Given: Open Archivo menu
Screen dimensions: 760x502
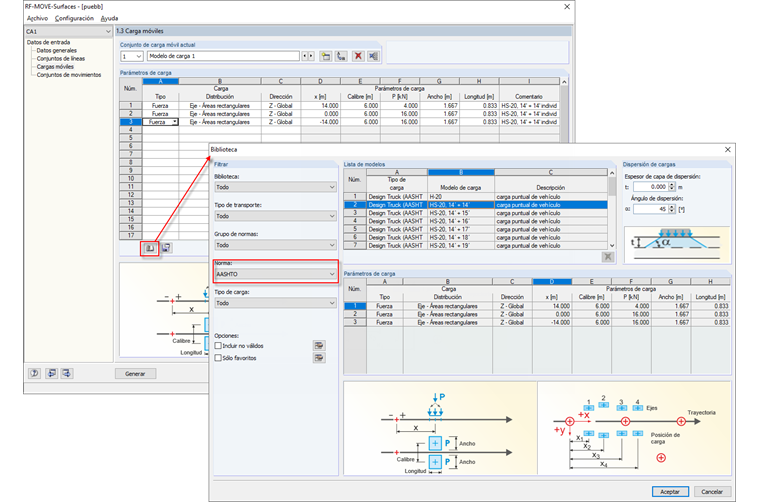Looking at the screenshot, I should (37, 18).
